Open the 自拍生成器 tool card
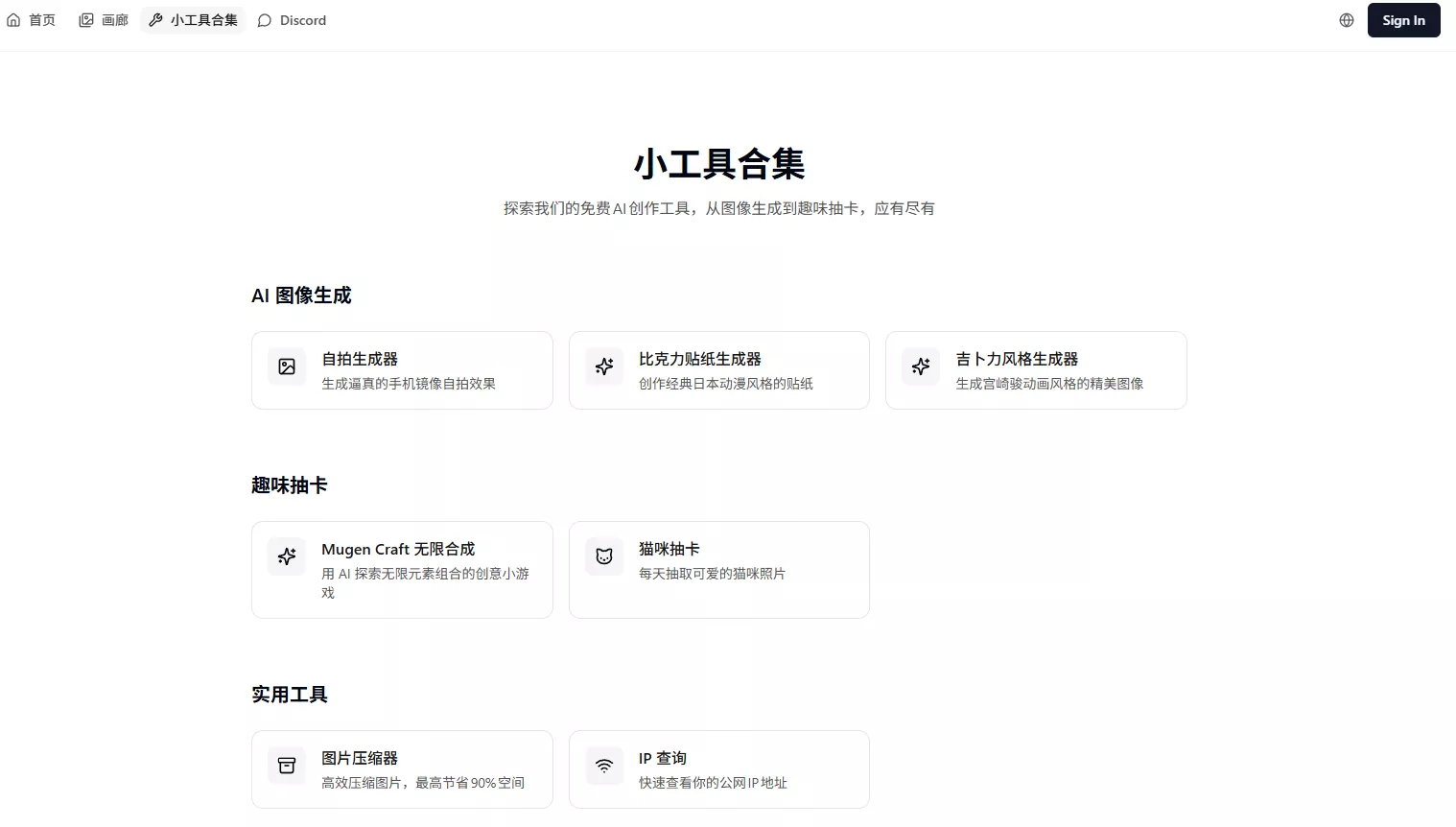Image resolution: width=1456 pixels, height=827 pixels. pos(402,370)
